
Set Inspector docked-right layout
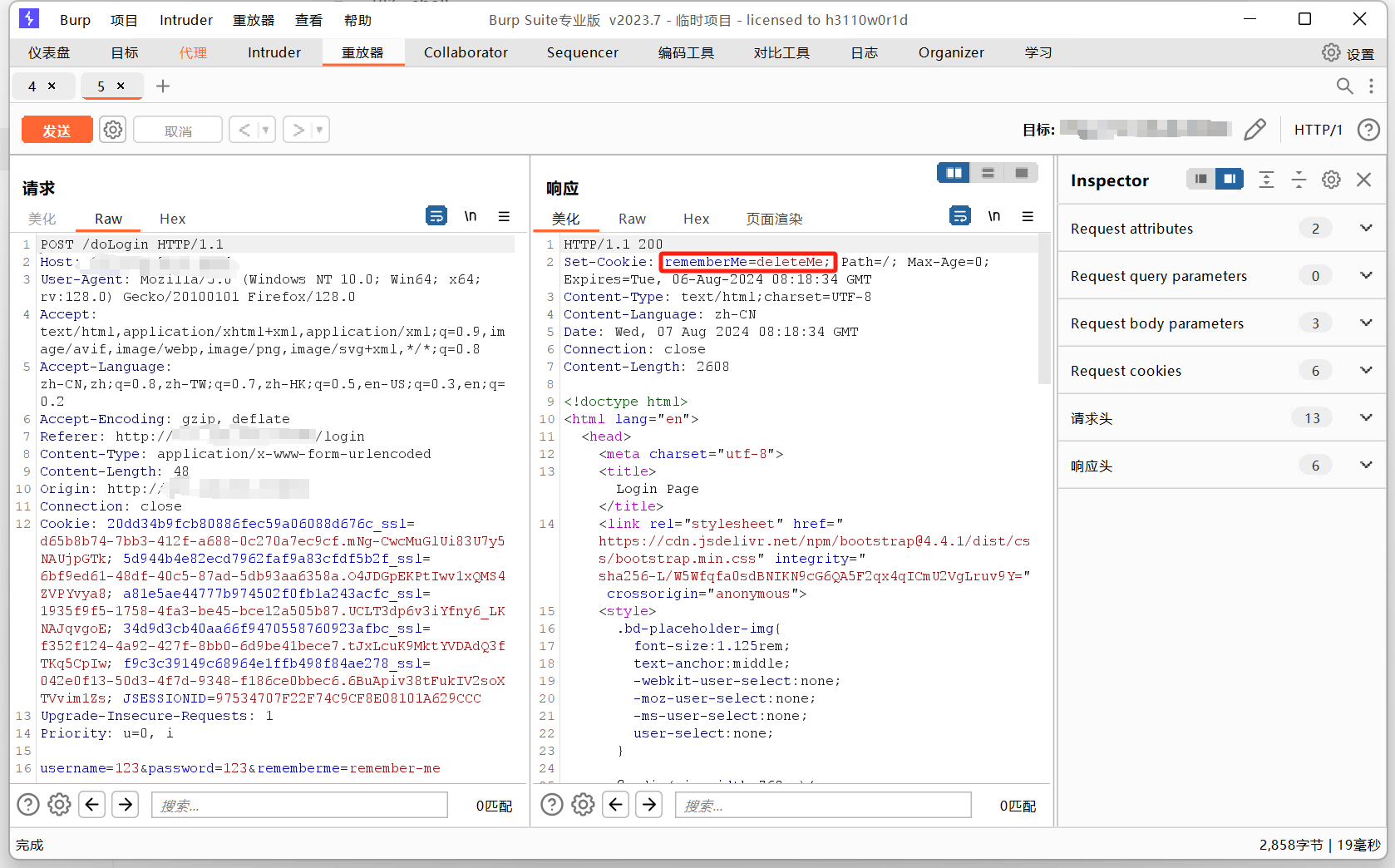[1229, 179]
